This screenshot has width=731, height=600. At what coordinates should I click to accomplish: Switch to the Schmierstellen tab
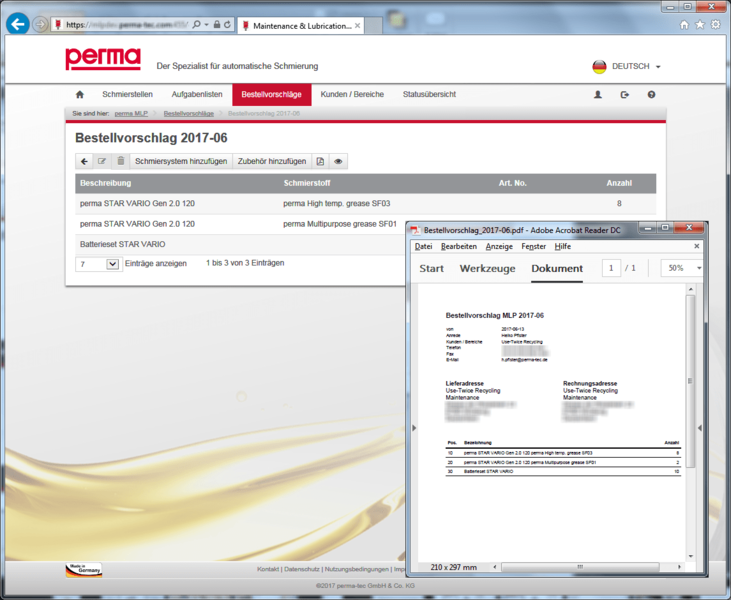126,95
